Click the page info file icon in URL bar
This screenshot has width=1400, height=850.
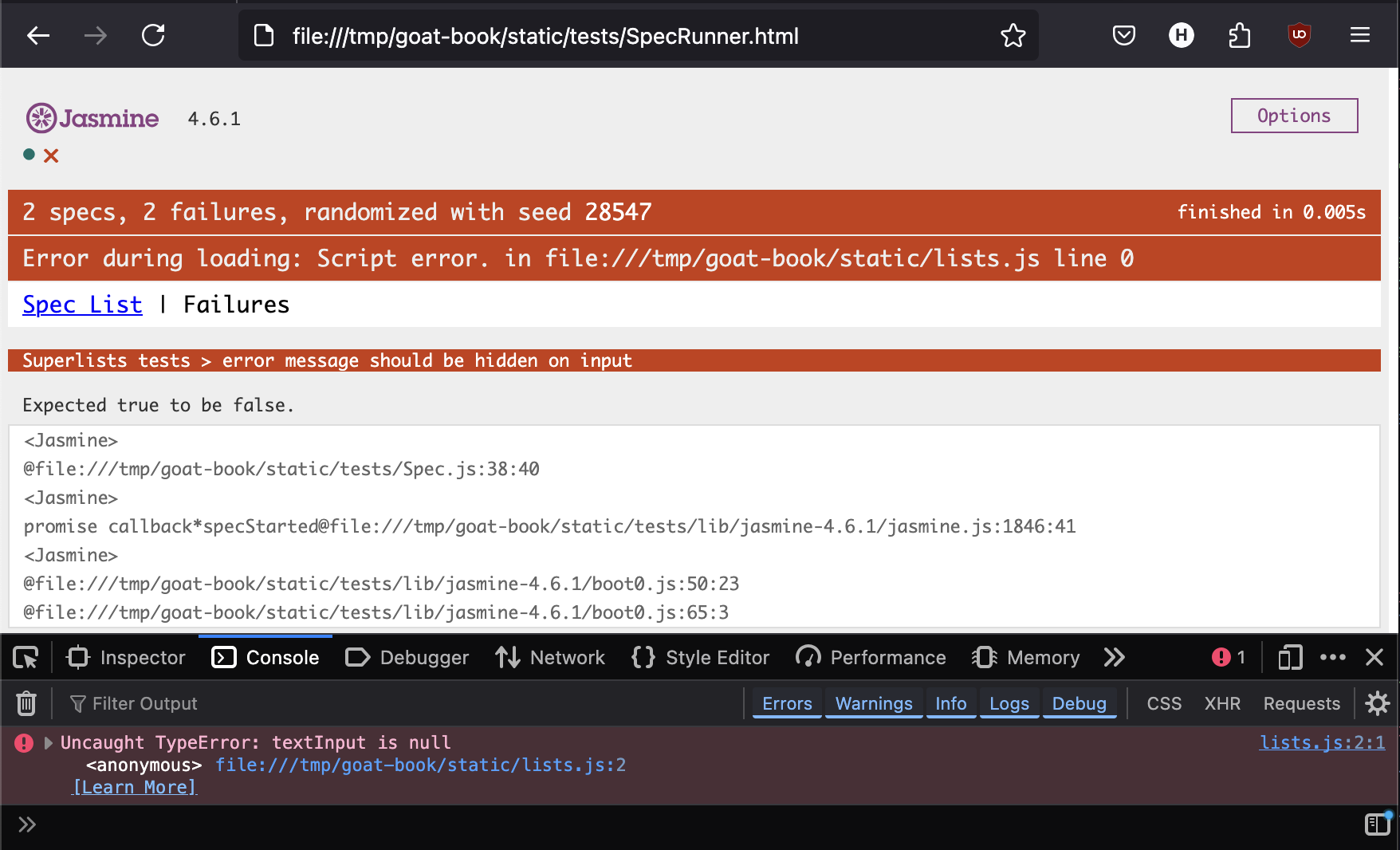coord(264,36)
